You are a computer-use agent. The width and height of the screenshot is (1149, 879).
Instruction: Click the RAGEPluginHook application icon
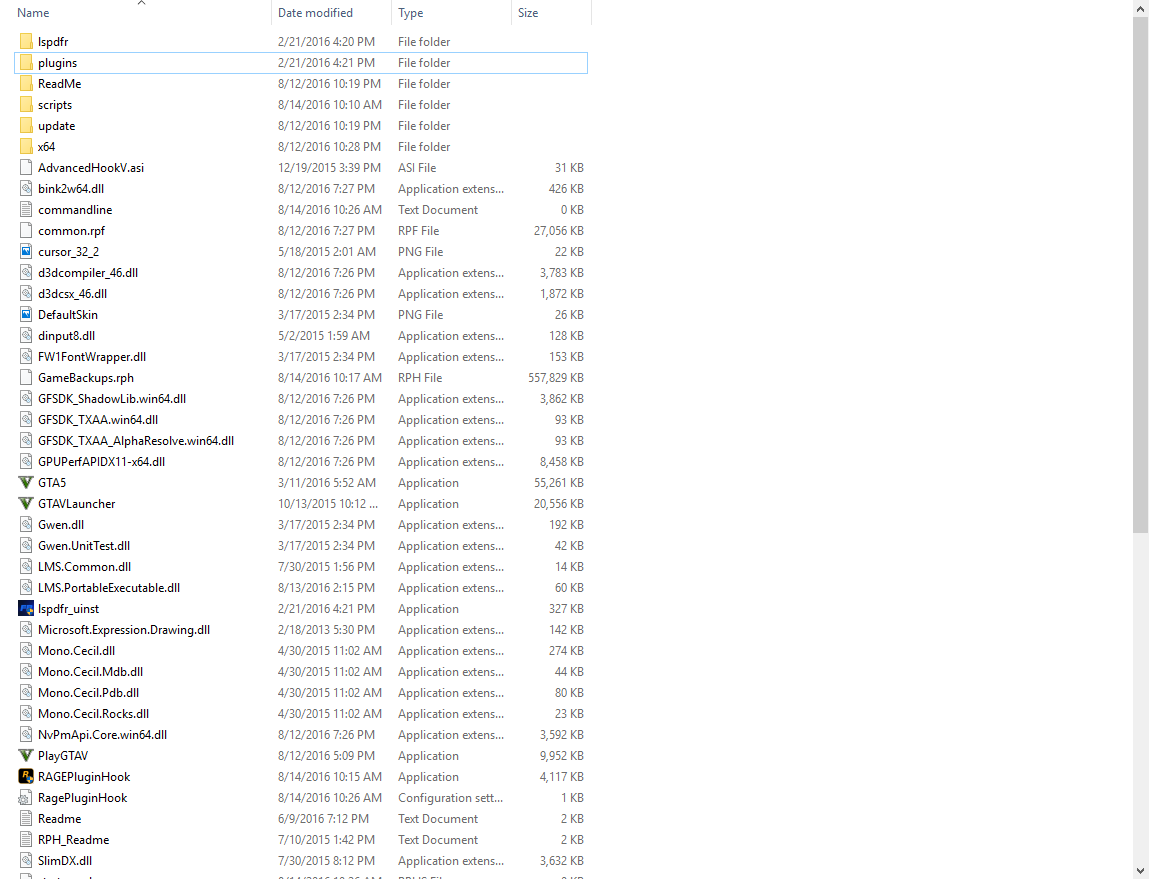26,776
